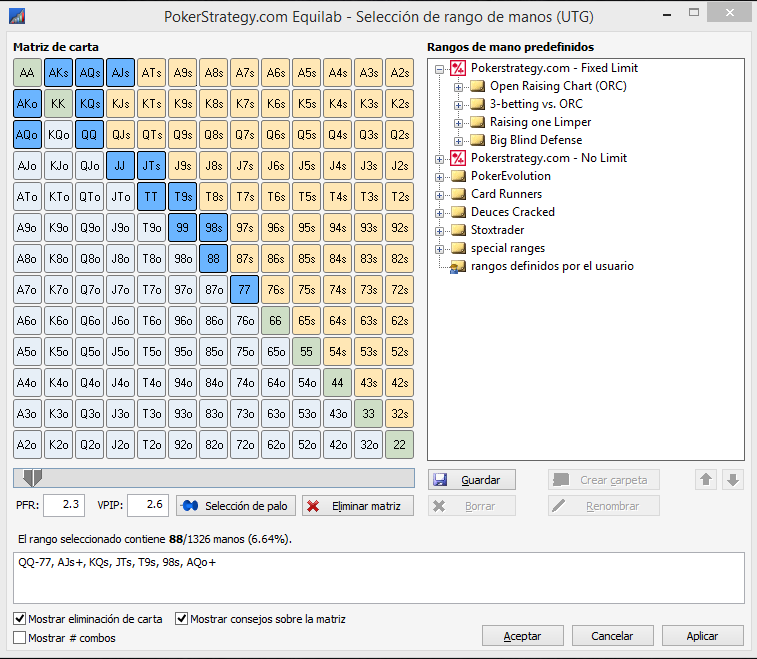Click the 3-betting vs. ORC folder icon

pyautogui.click(x=477, y=104)
